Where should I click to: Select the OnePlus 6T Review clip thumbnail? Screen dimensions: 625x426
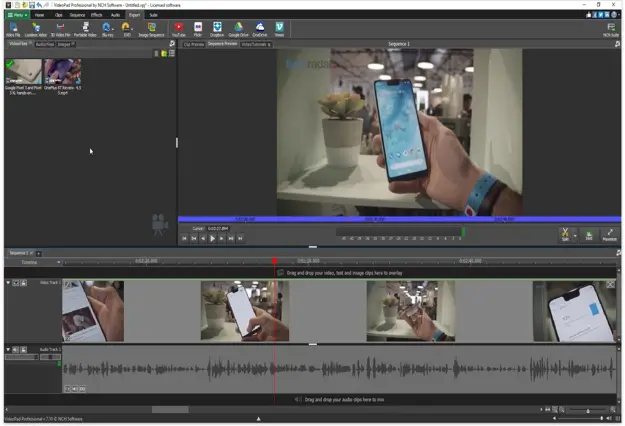click(63, 73)
